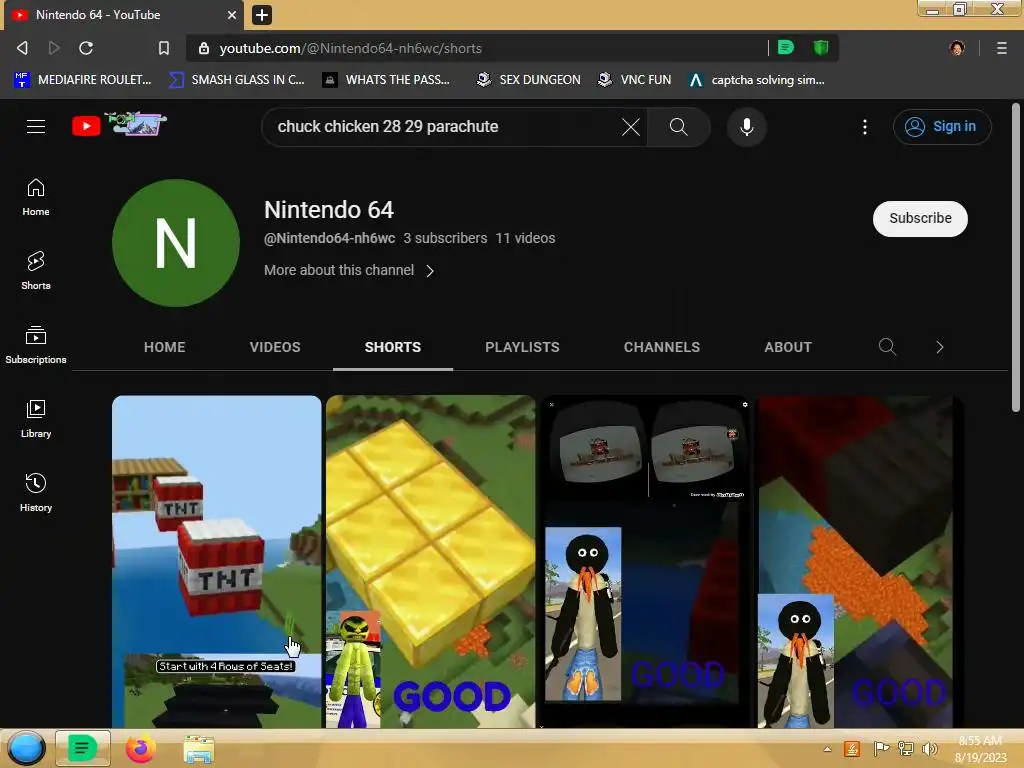
Task: Switch to the PLAYLISTS tab
Action: (522, 347)
